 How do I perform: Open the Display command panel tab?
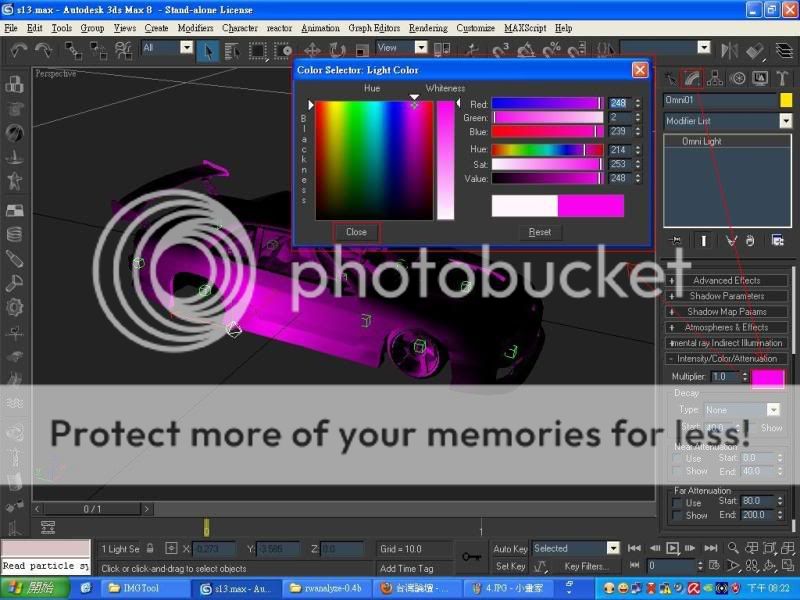pos(760,77)
